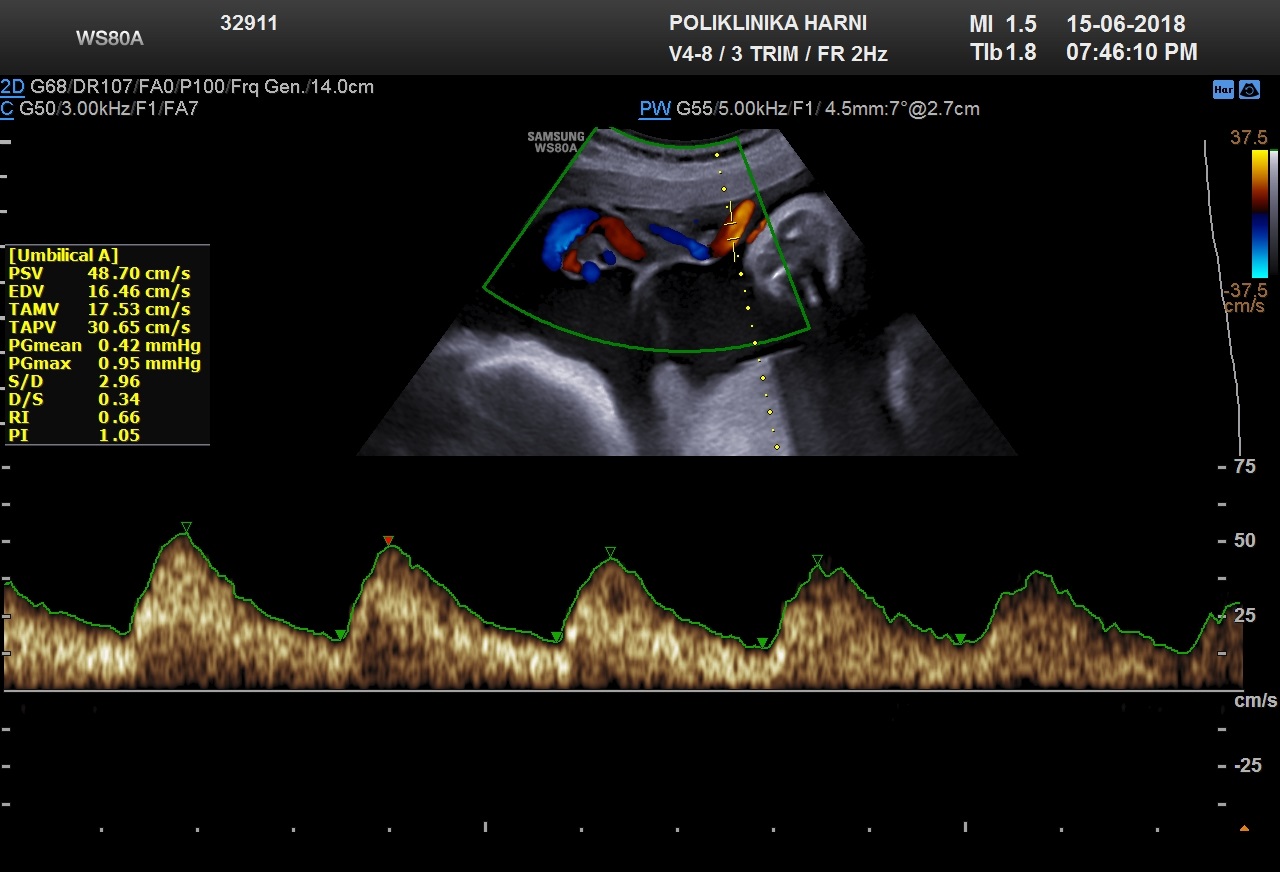The width and height of the screenshot is (1280, 872).
Task: Select the first filled green end-diastolic marker
Action: [341, 635]
